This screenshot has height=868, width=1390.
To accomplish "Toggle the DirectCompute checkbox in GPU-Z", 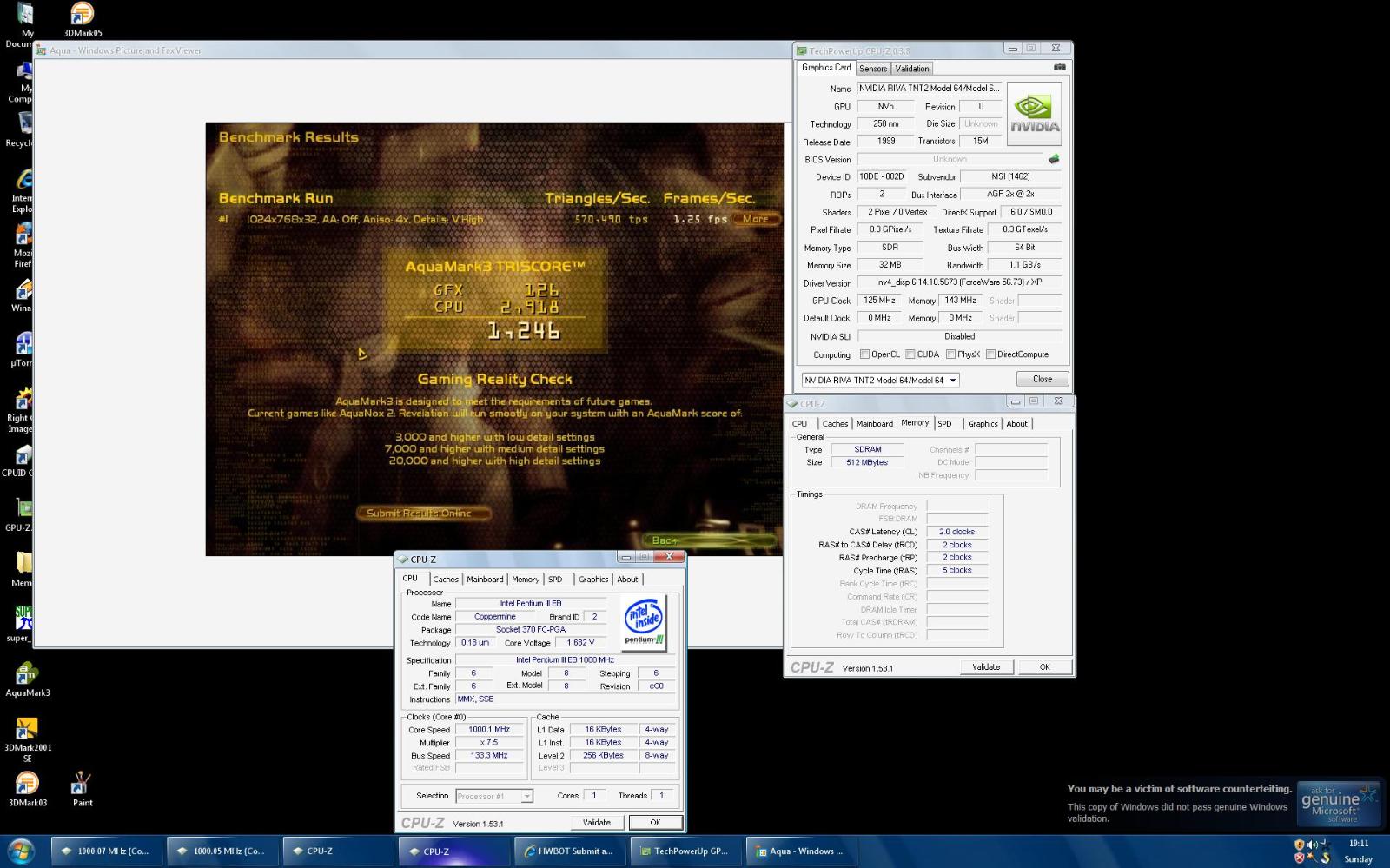I will pyautogui.click(x=990, y=354).
